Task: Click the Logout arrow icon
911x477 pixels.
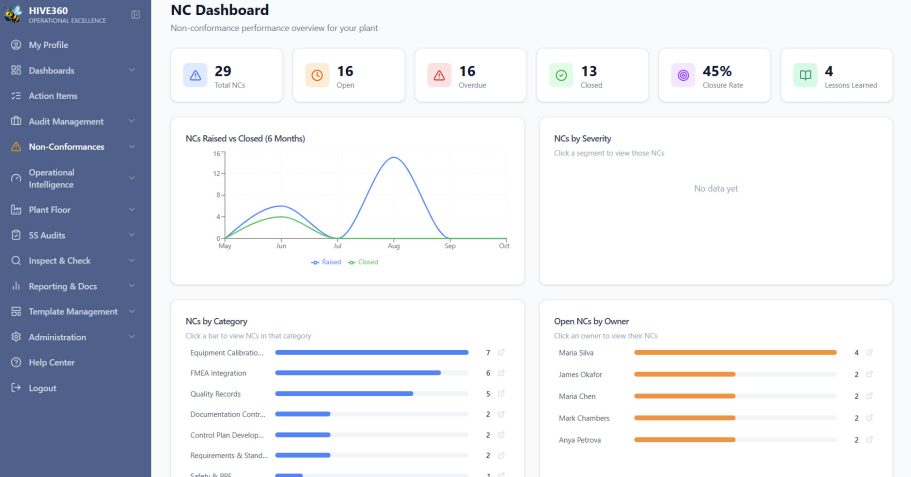Action: (16, 388)
